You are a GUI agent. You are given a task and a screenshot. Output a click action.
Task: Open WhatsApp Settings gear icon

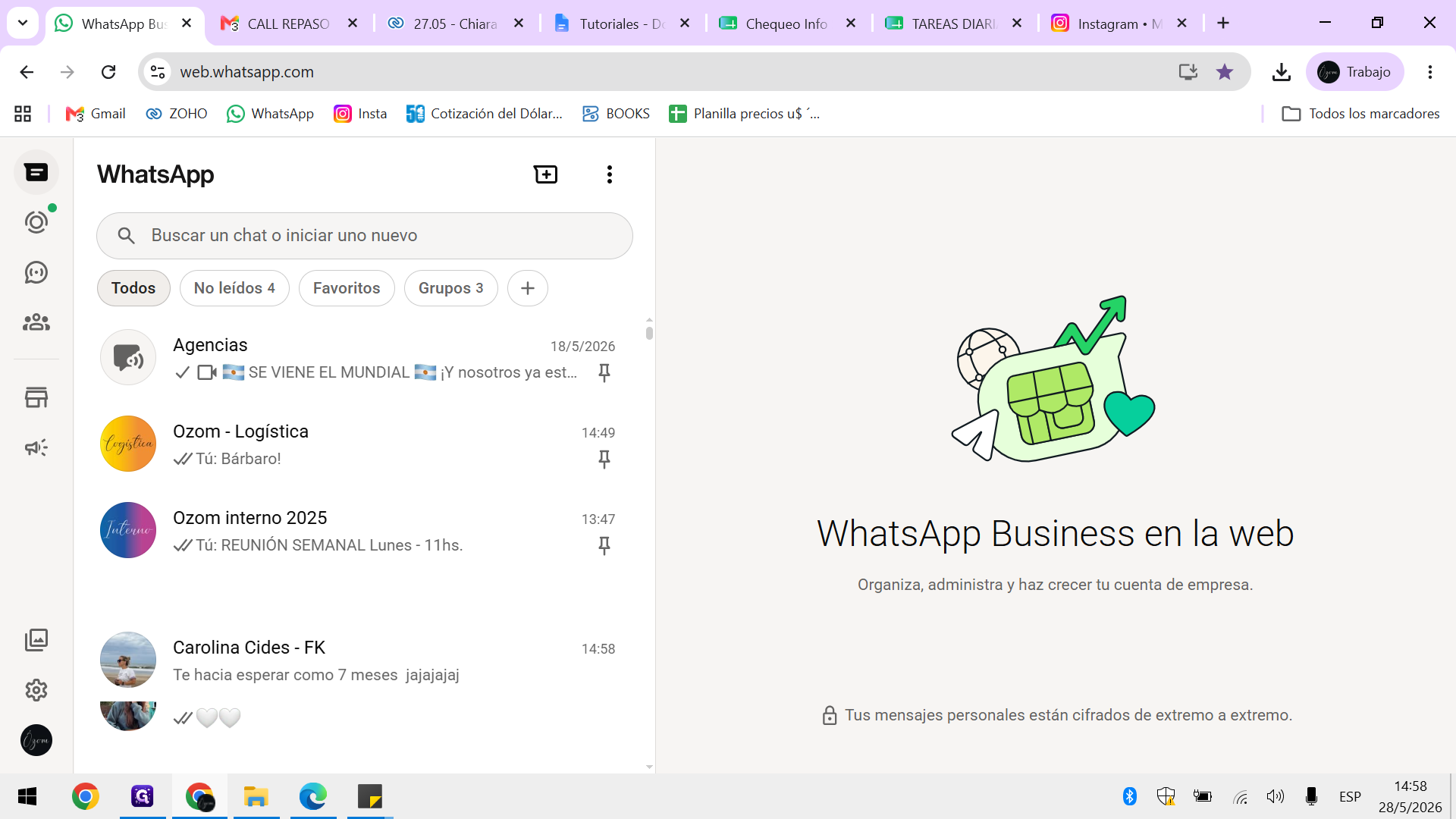[36, 690]
